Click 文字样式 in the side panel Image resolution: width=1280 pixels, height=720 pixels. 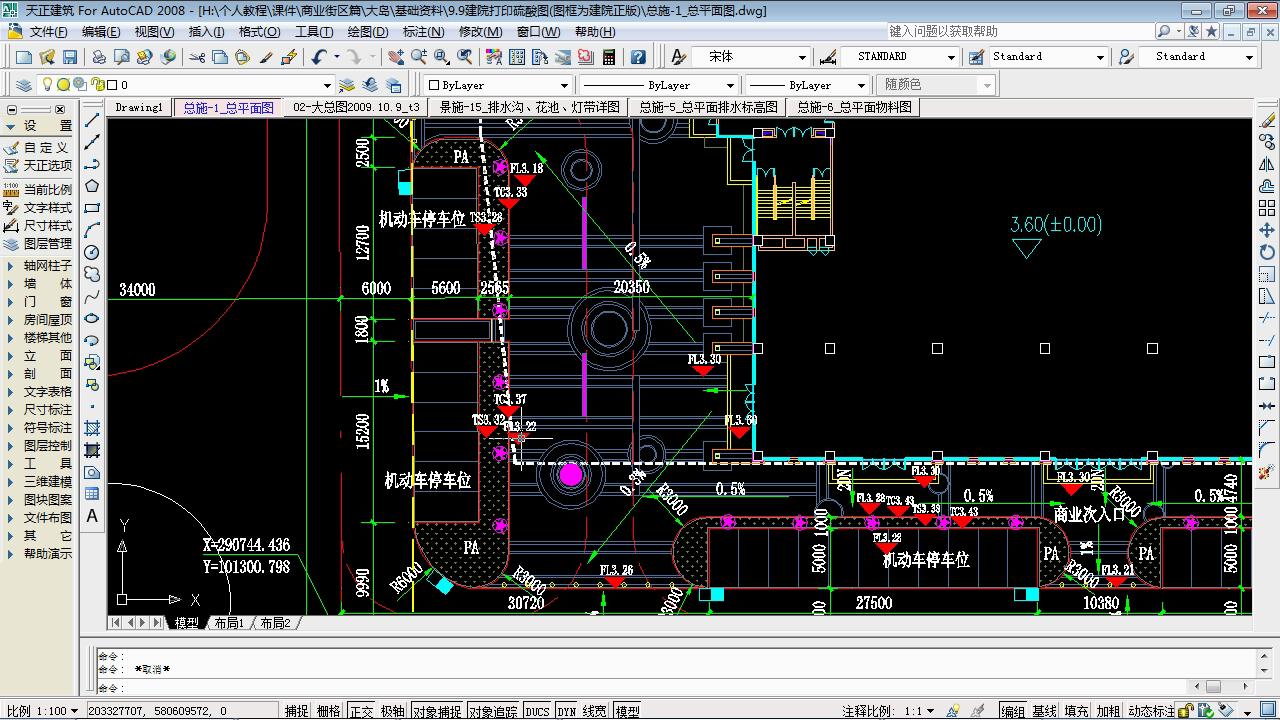pyautogui.click(x=38, y=207)
